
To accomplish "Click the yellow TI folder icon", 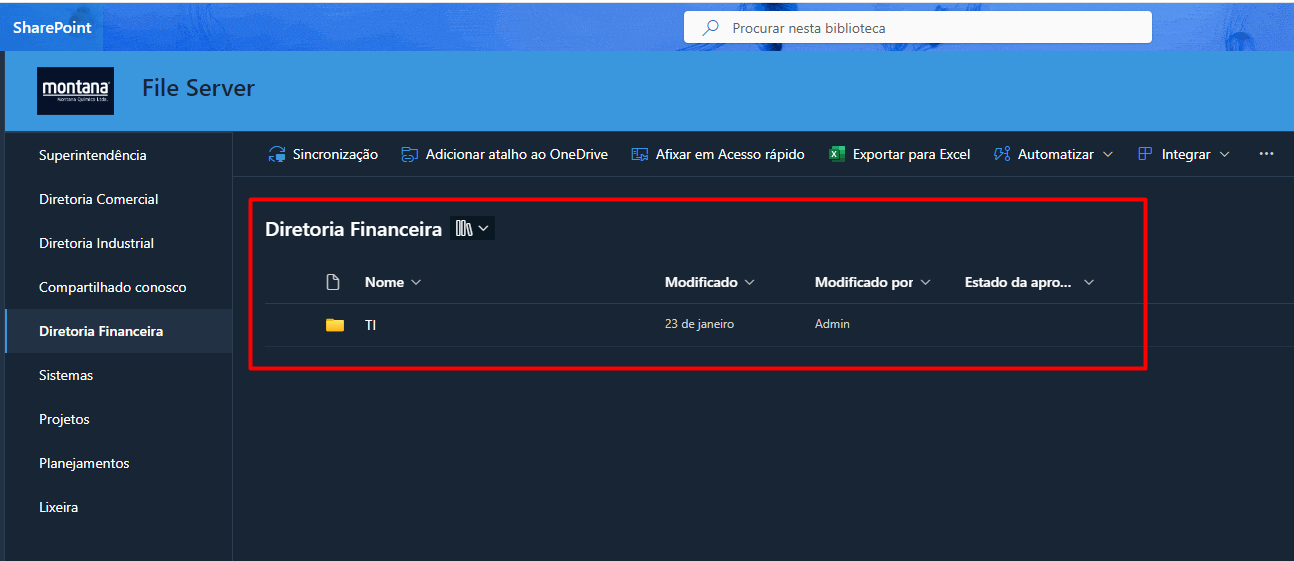I will click(335, 325).
